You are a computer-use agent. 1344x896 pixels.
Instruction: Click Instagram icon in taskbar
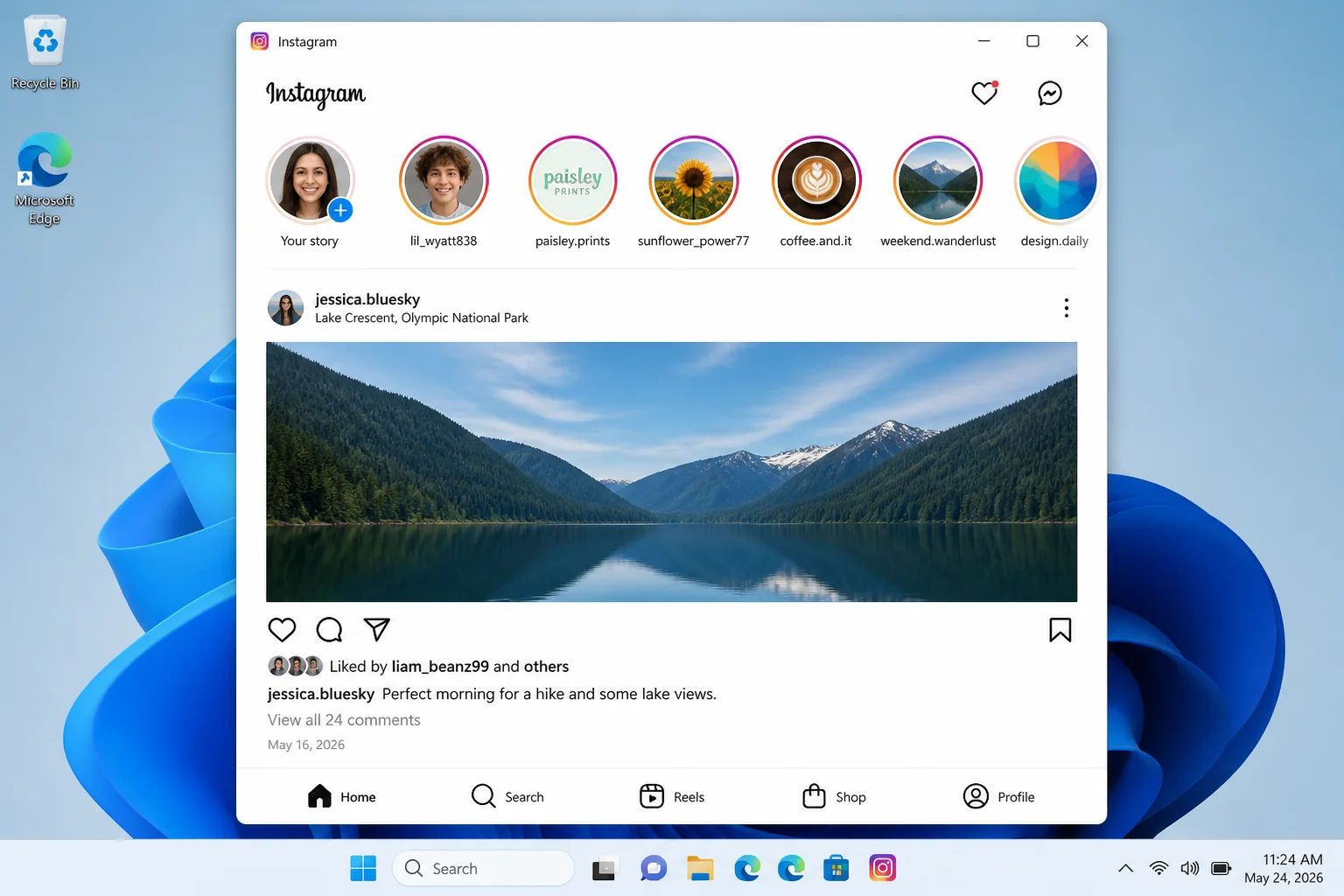(883, 868)
